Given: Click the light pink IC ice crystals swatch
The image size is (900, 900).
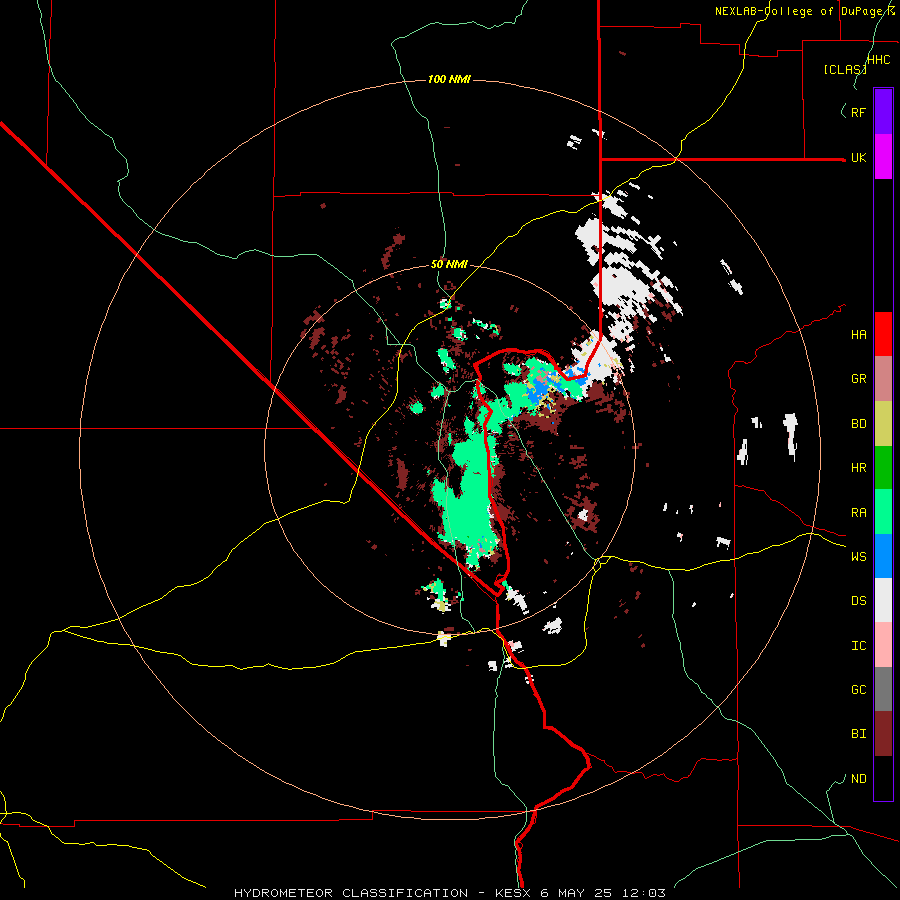Looking at the screenshot, I should tap(883, 645).
